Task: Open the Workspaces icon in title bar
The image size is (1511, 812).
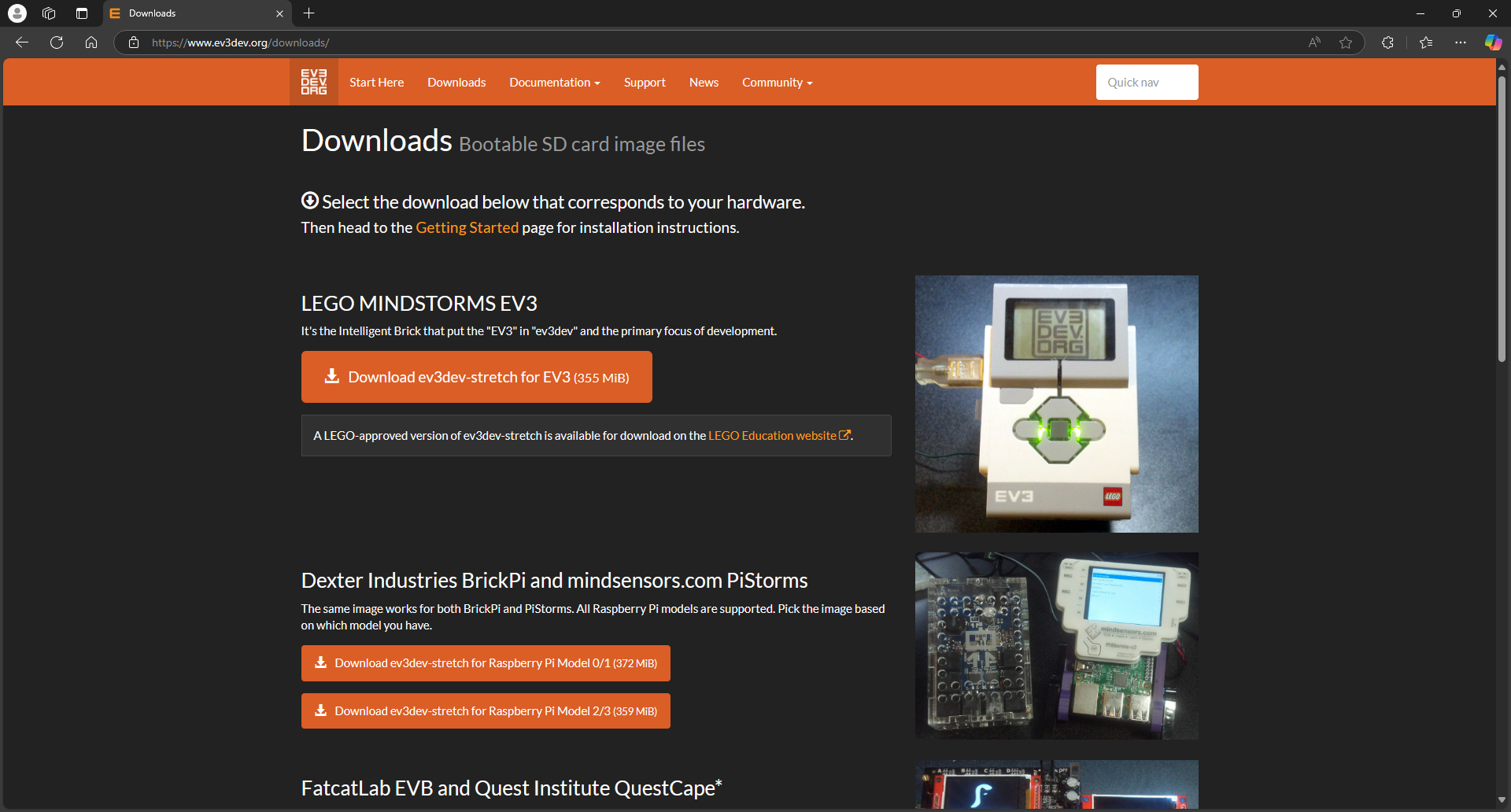Action: [x=49, y=13]
